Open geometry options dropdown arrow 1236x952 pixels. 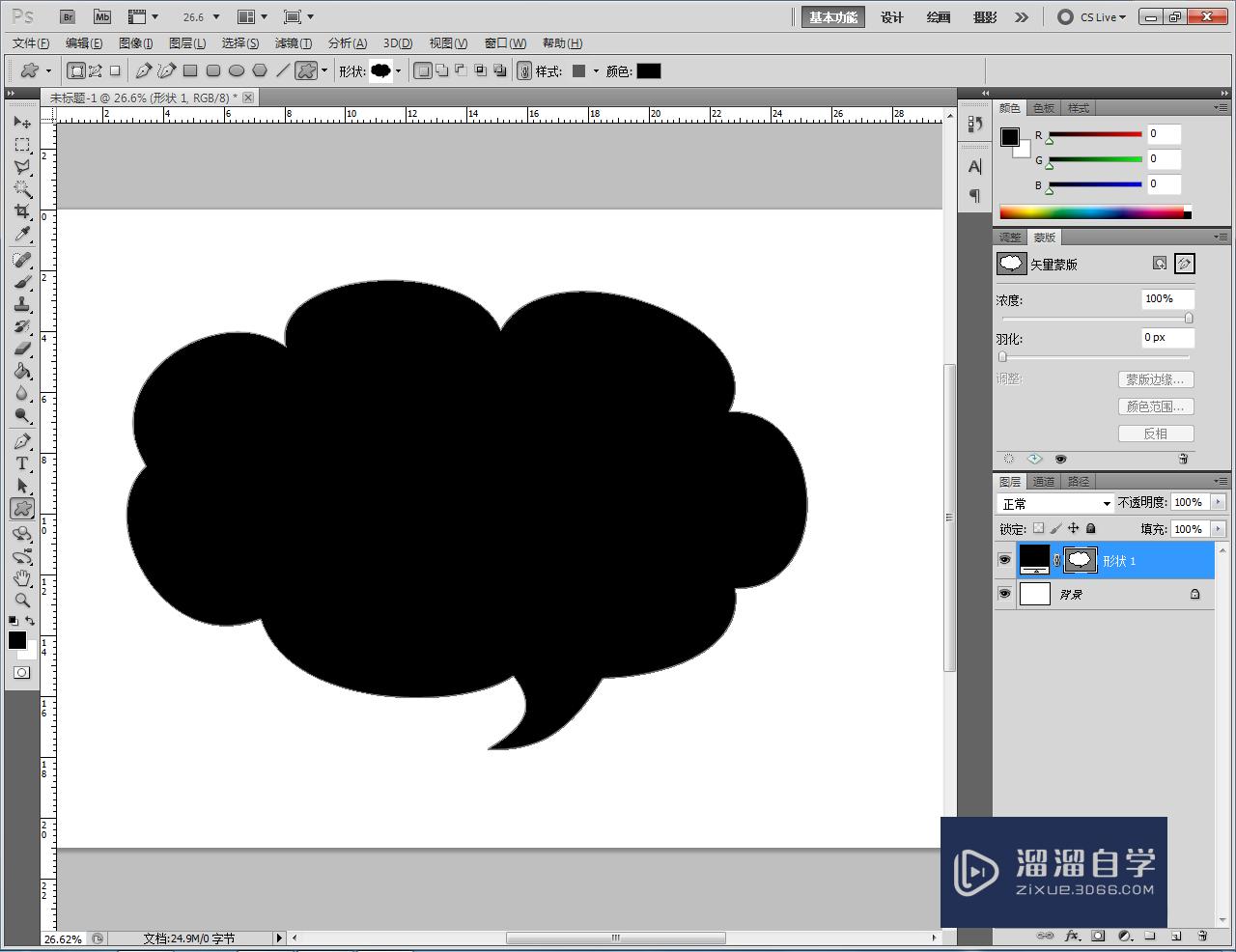point(324,71)
